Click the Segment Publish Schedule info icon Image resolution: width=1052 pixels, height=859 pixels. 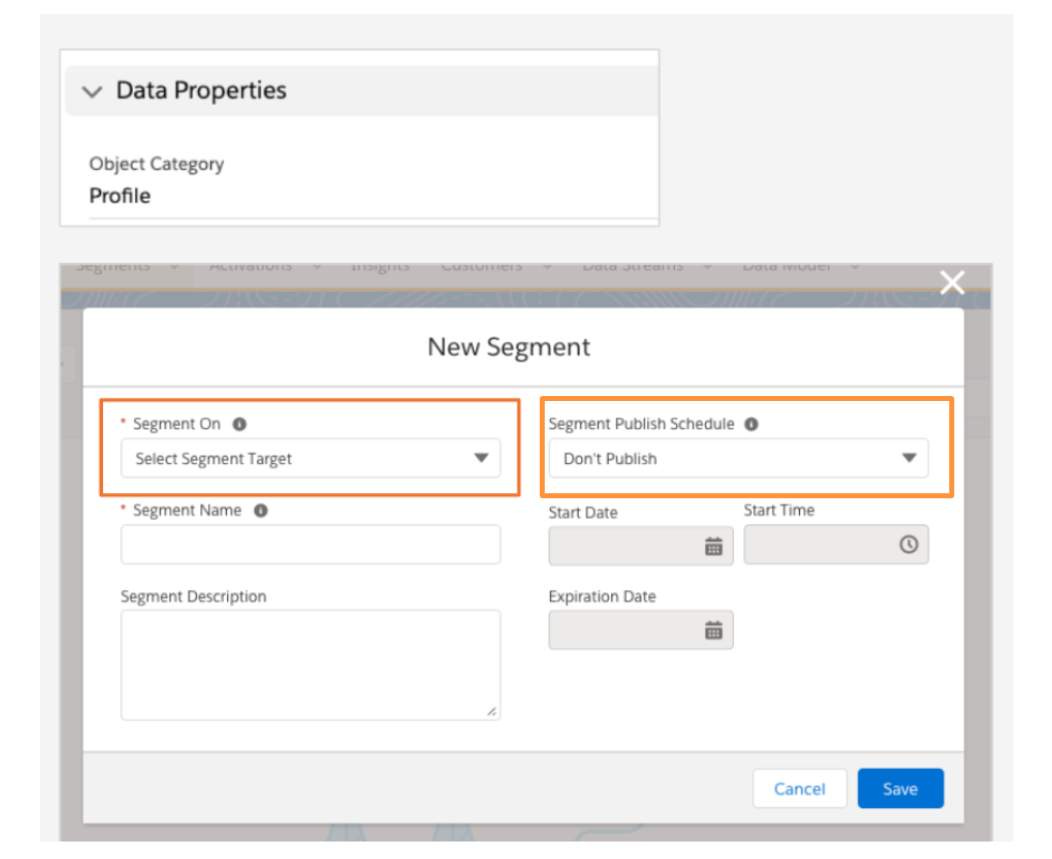coord(751,424)
